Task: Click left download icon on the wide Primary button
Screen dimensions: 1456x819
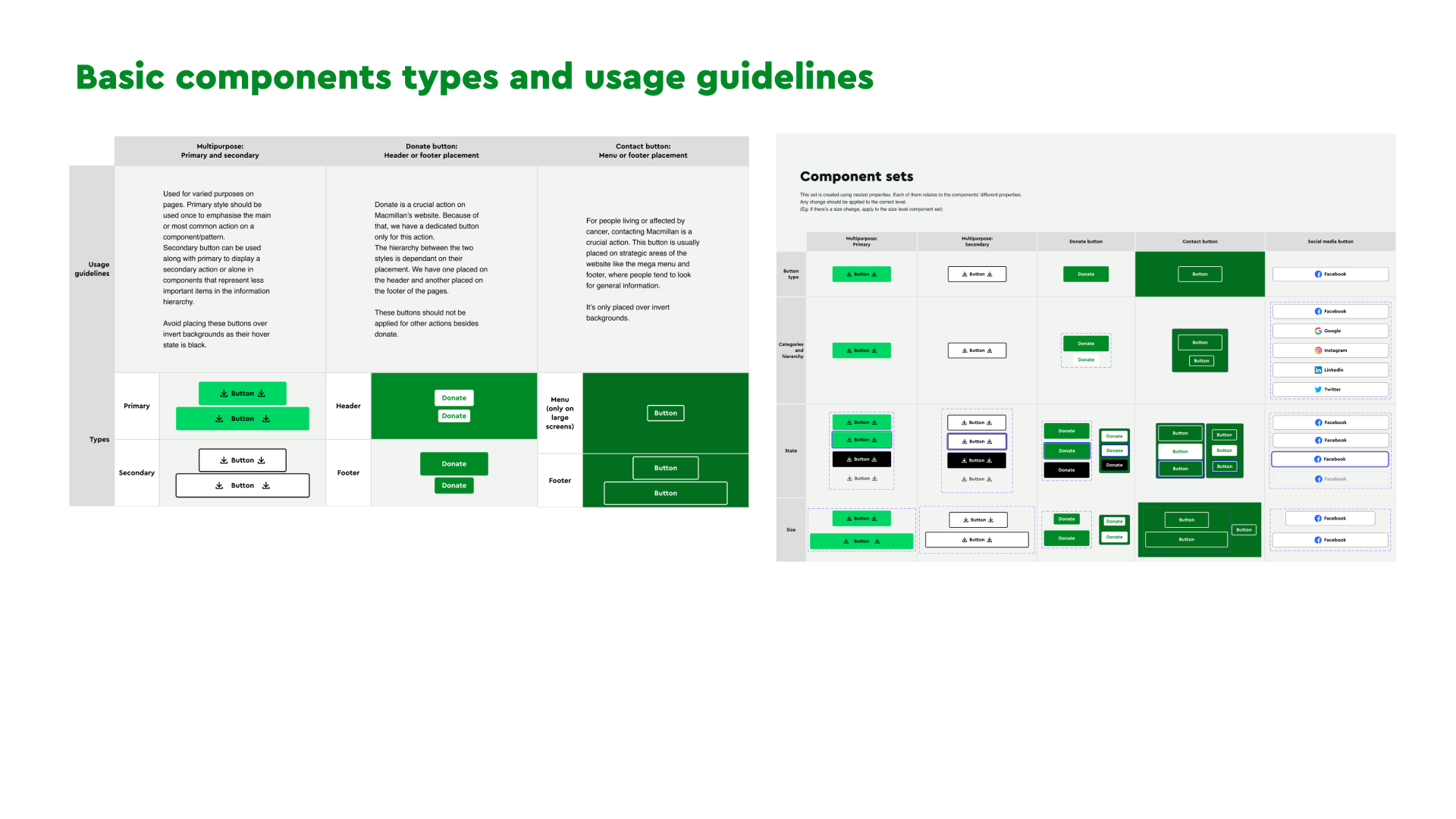Action: click(x=219, y=419)
